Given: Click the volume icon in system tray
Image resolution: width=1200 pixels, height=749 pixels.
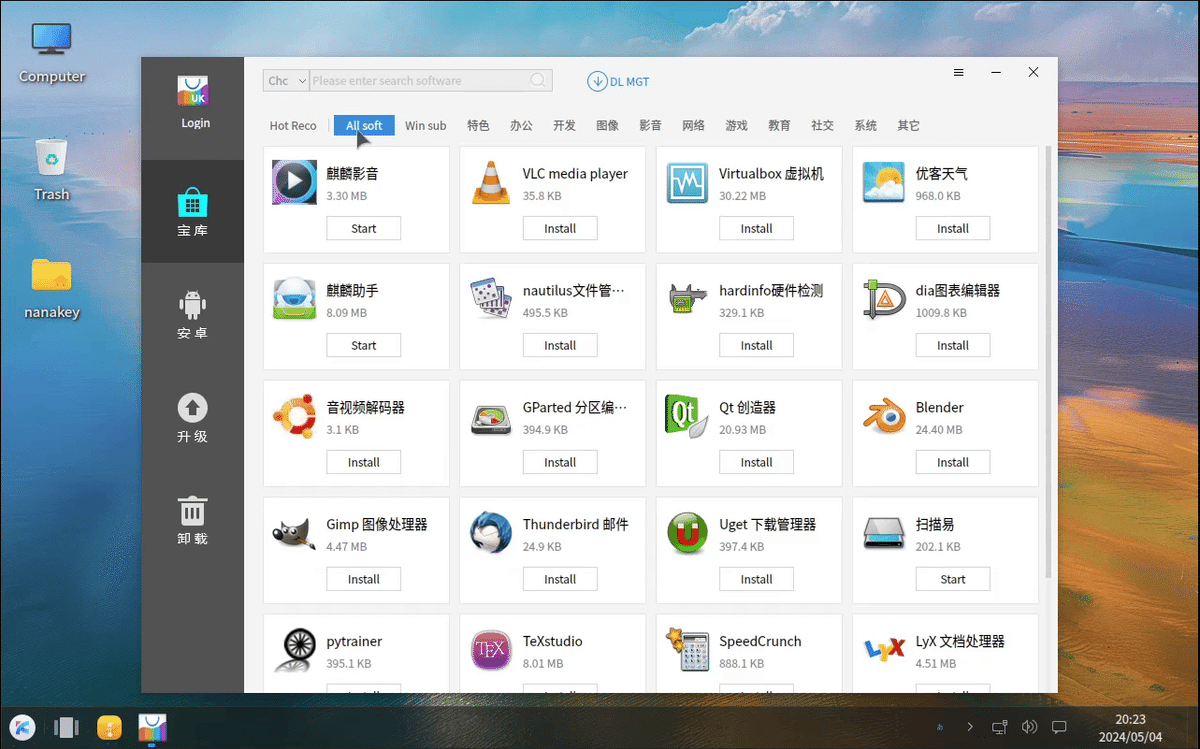Looking at the screenshot, I should pos(1030,727).
